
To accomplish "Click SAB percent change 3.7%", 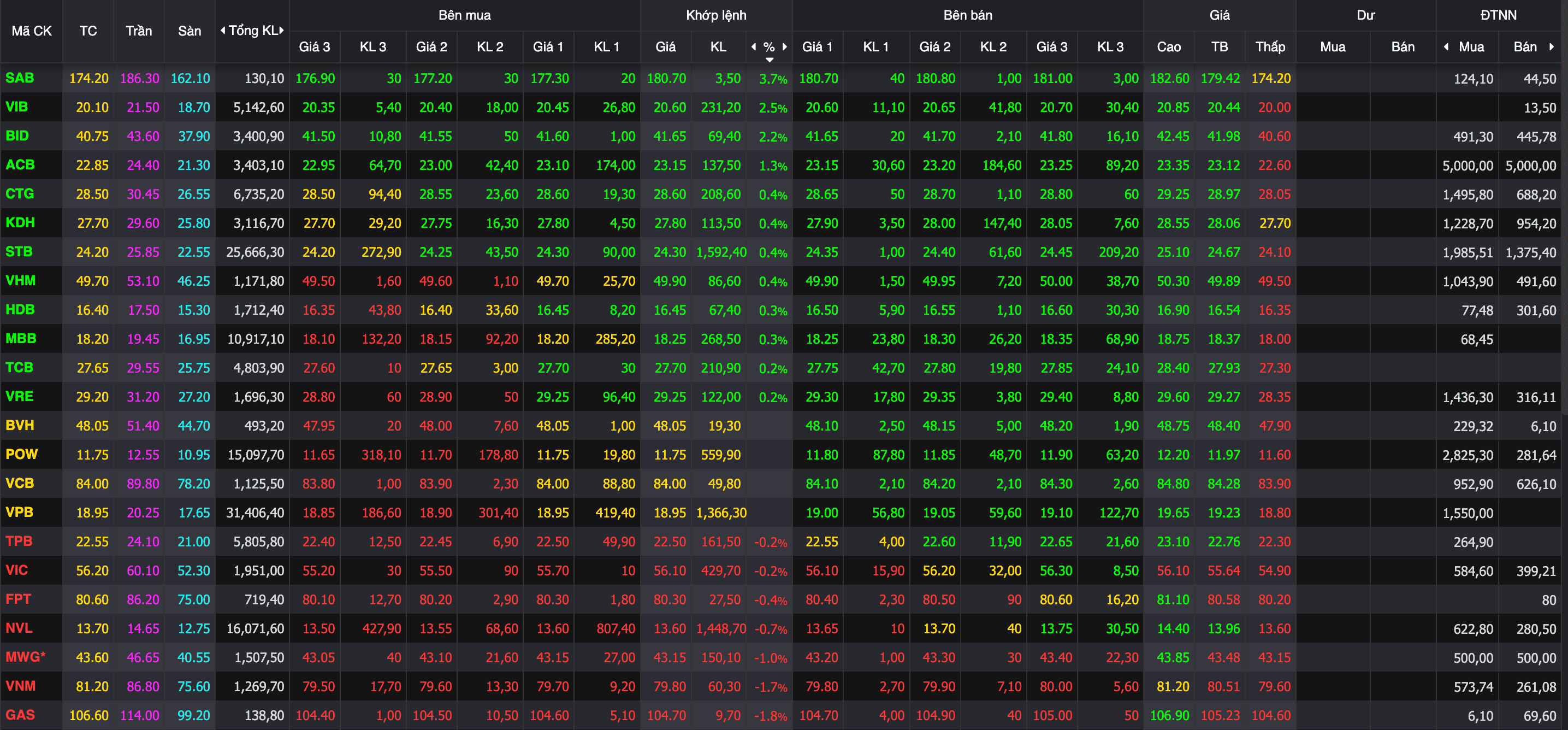I will 773,79.
